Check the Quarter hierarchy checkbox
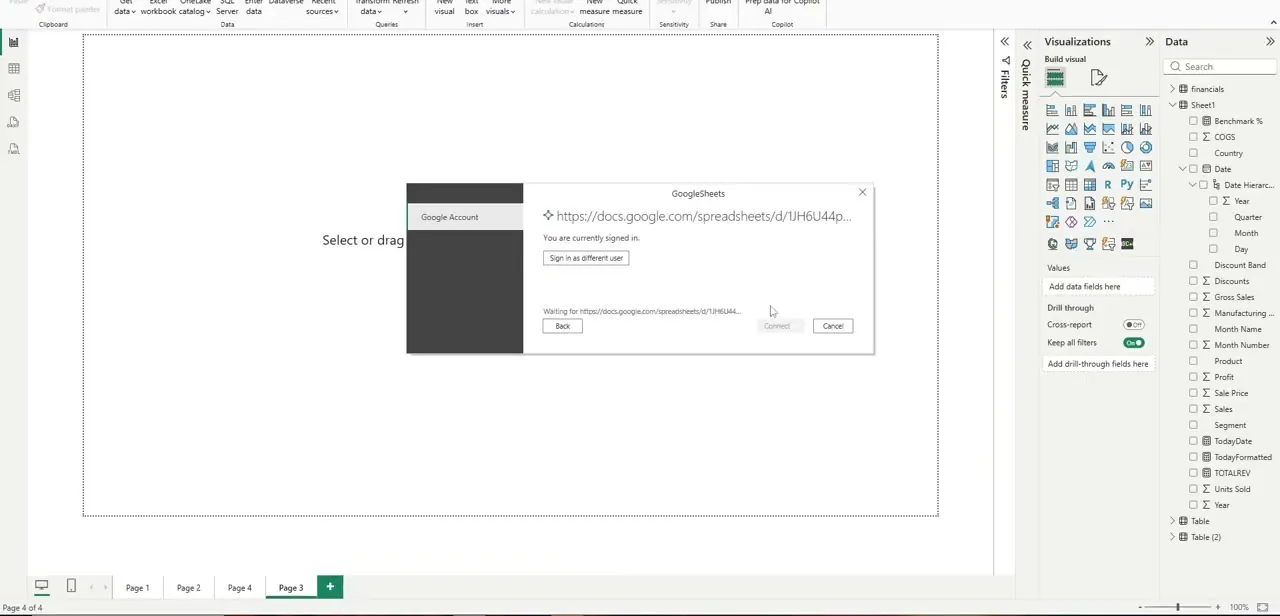 (x=1213, y=217)
